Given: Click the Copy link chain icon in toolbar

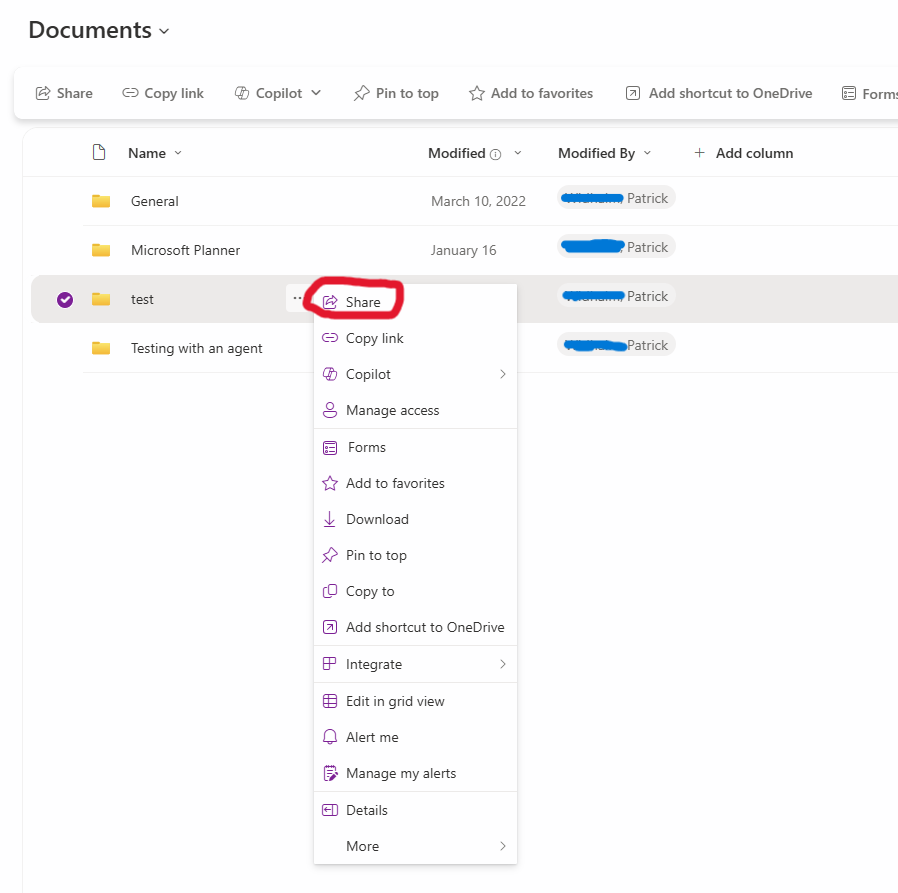Looking at the screenshot, I should pyautogui.click(x=130, y=93).
